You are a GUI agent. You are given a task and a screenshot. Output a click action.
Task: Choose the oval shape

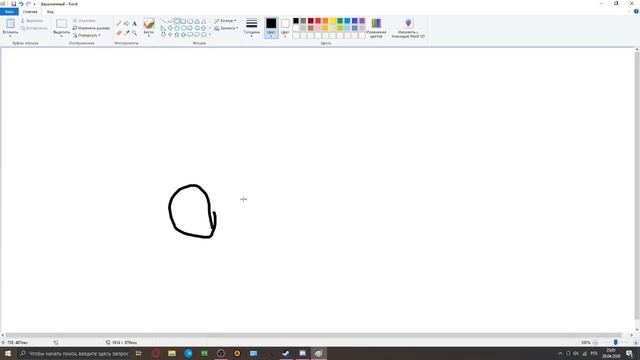[177, 21]
